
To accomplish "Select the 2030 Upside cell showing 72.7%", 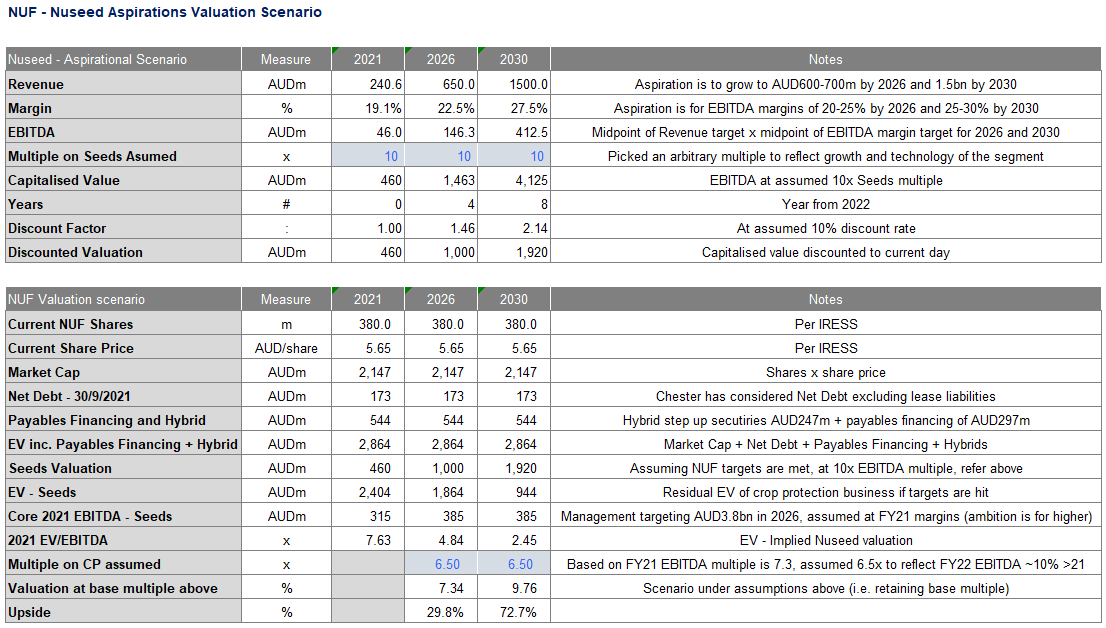I will pos(514,612).
